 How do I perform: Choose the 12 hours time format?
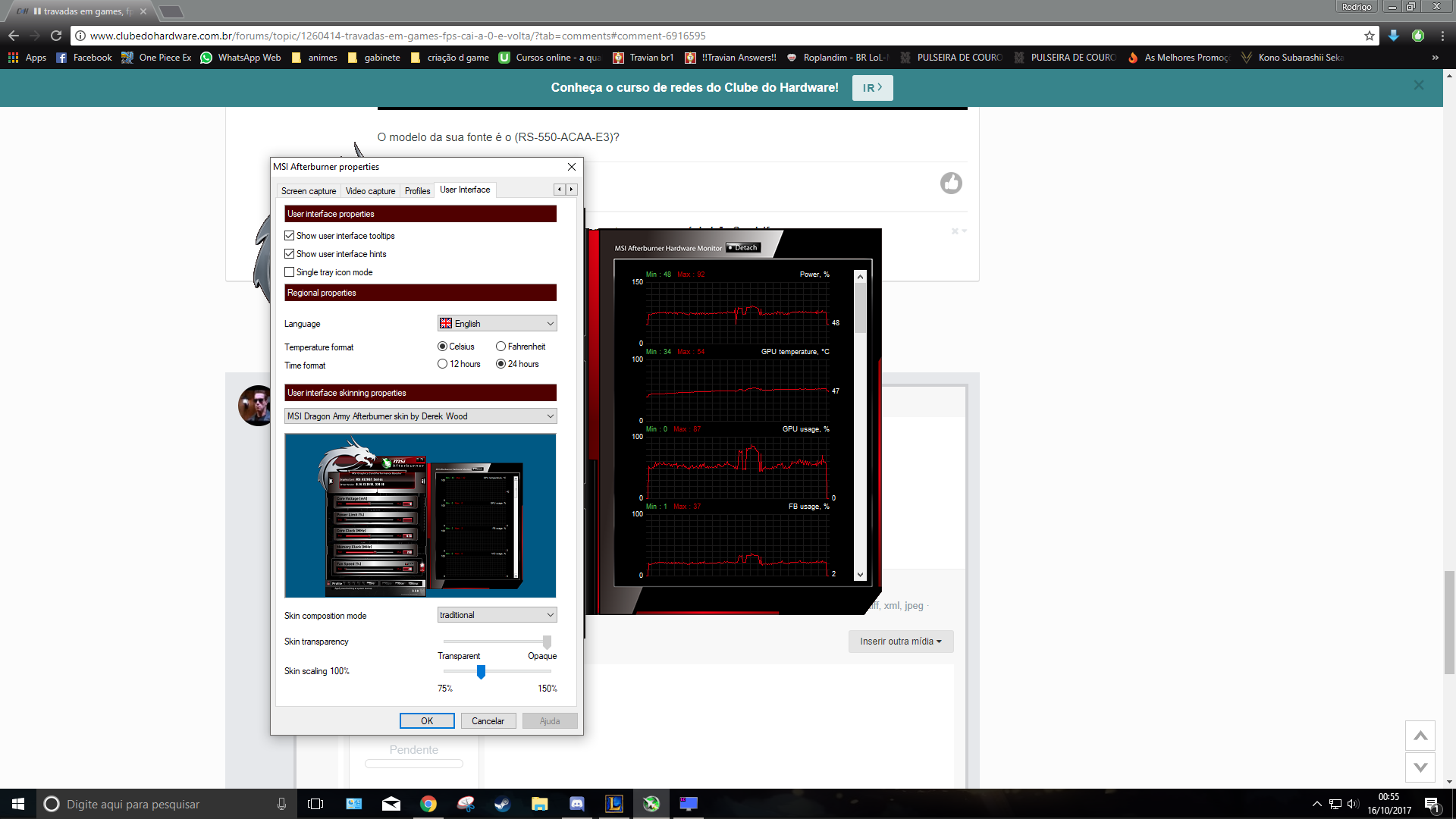click(459, 364)
